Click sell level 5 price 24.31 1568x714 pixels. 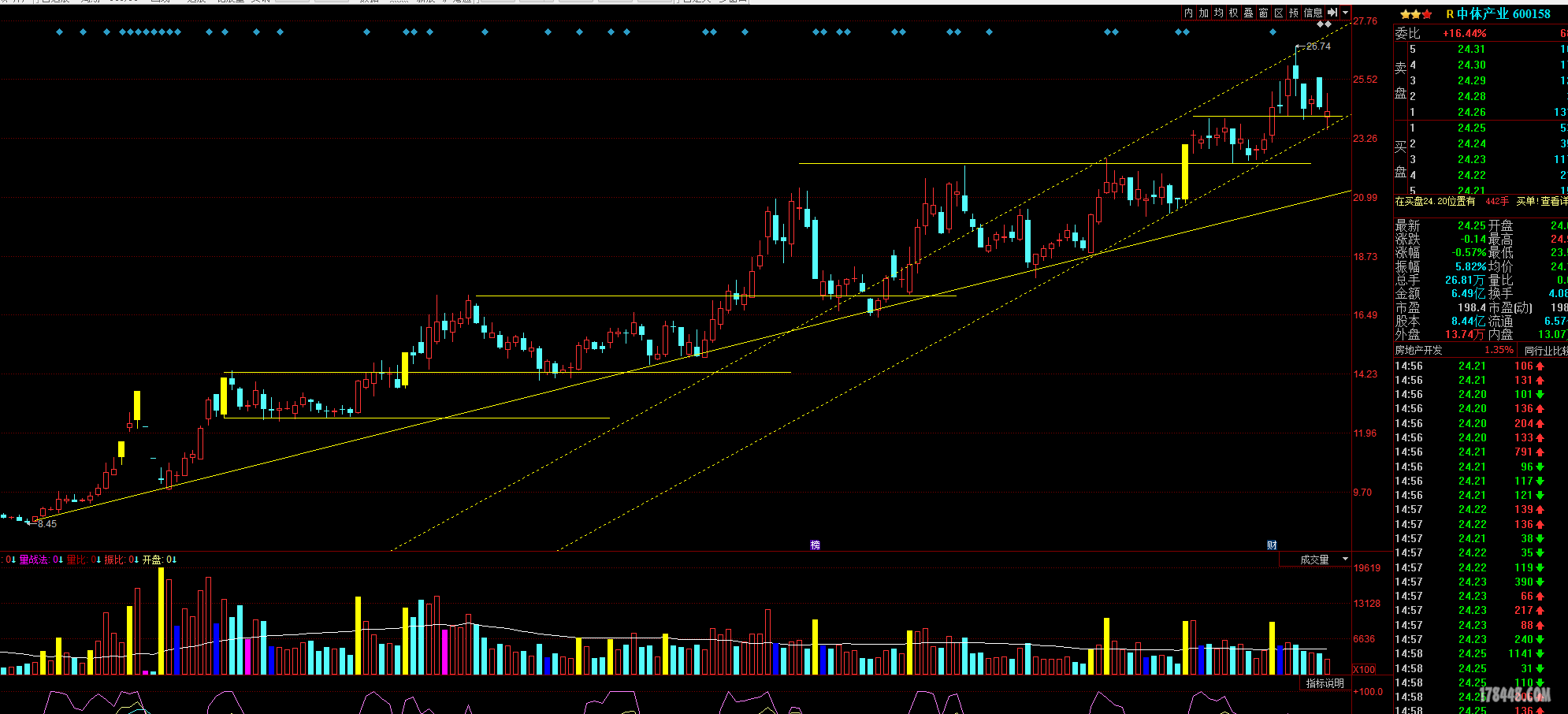click(x=1472, y=49)
